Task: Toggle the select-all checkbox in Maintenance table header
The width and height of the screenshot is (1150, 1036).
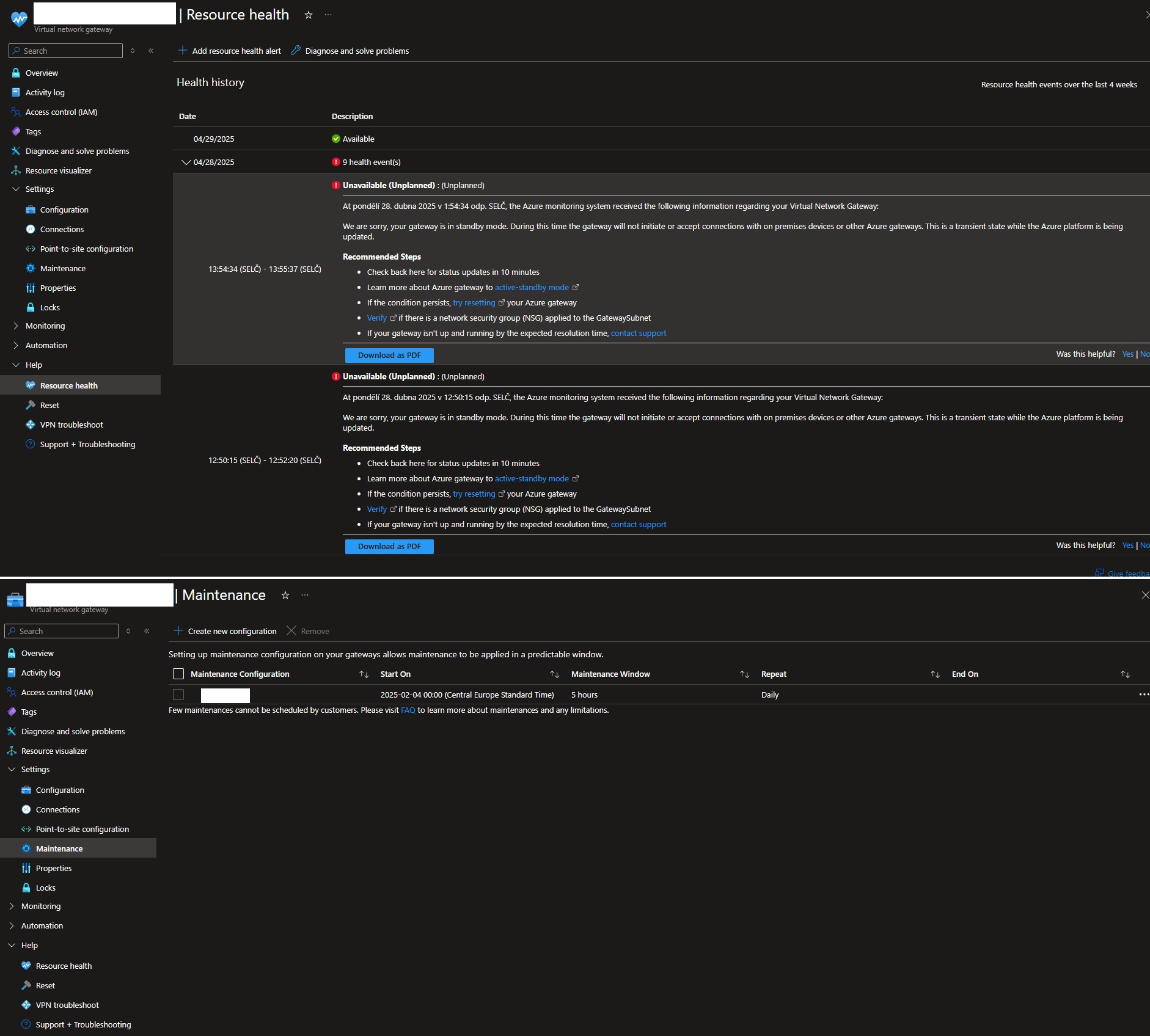Action: tap(178, 674)
